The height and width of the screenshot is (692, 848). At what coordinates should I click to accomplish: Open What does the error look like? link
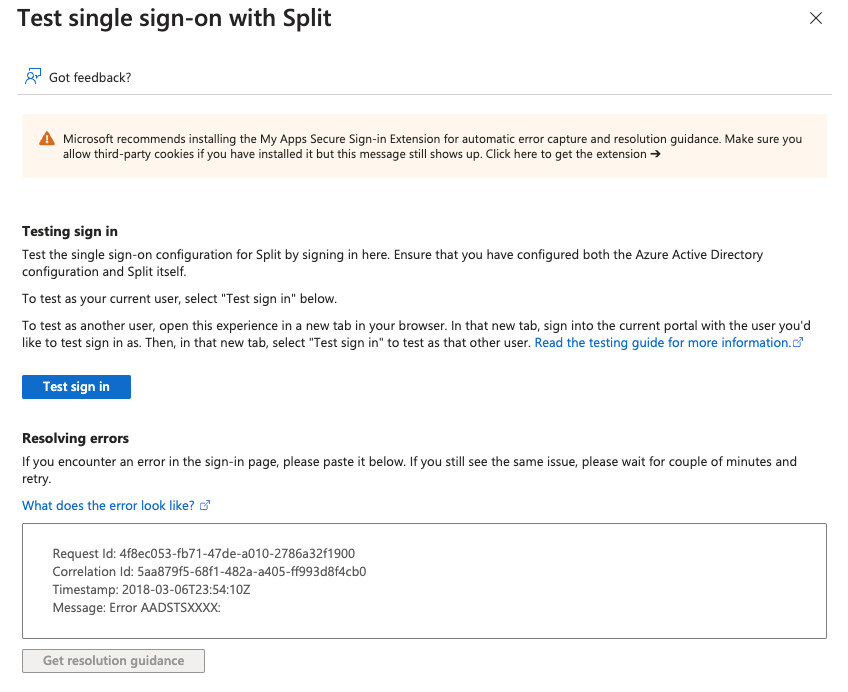coord(108,505)
